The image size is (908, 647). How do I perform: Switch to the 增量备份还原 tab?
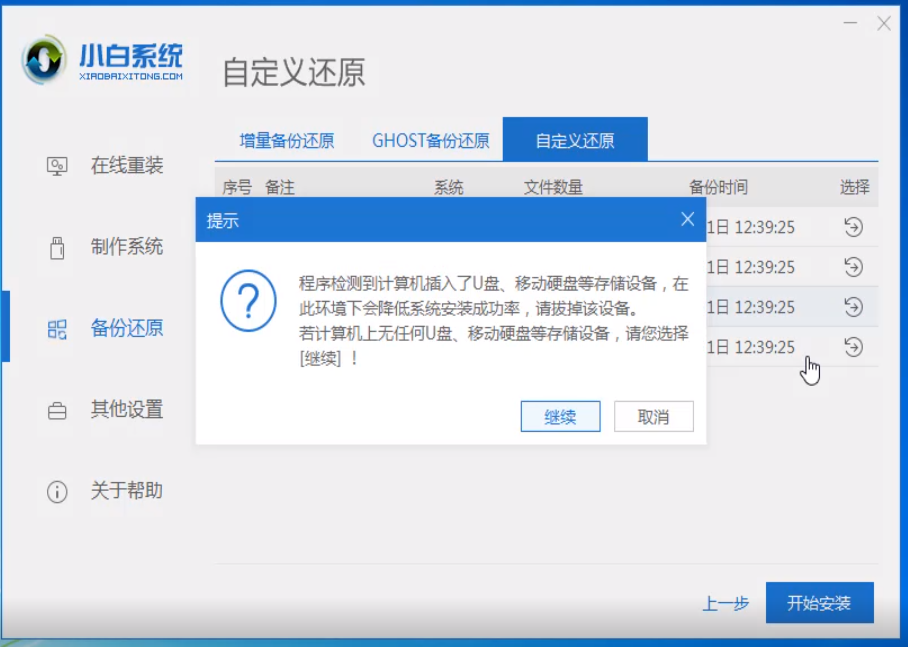[291, 141]
